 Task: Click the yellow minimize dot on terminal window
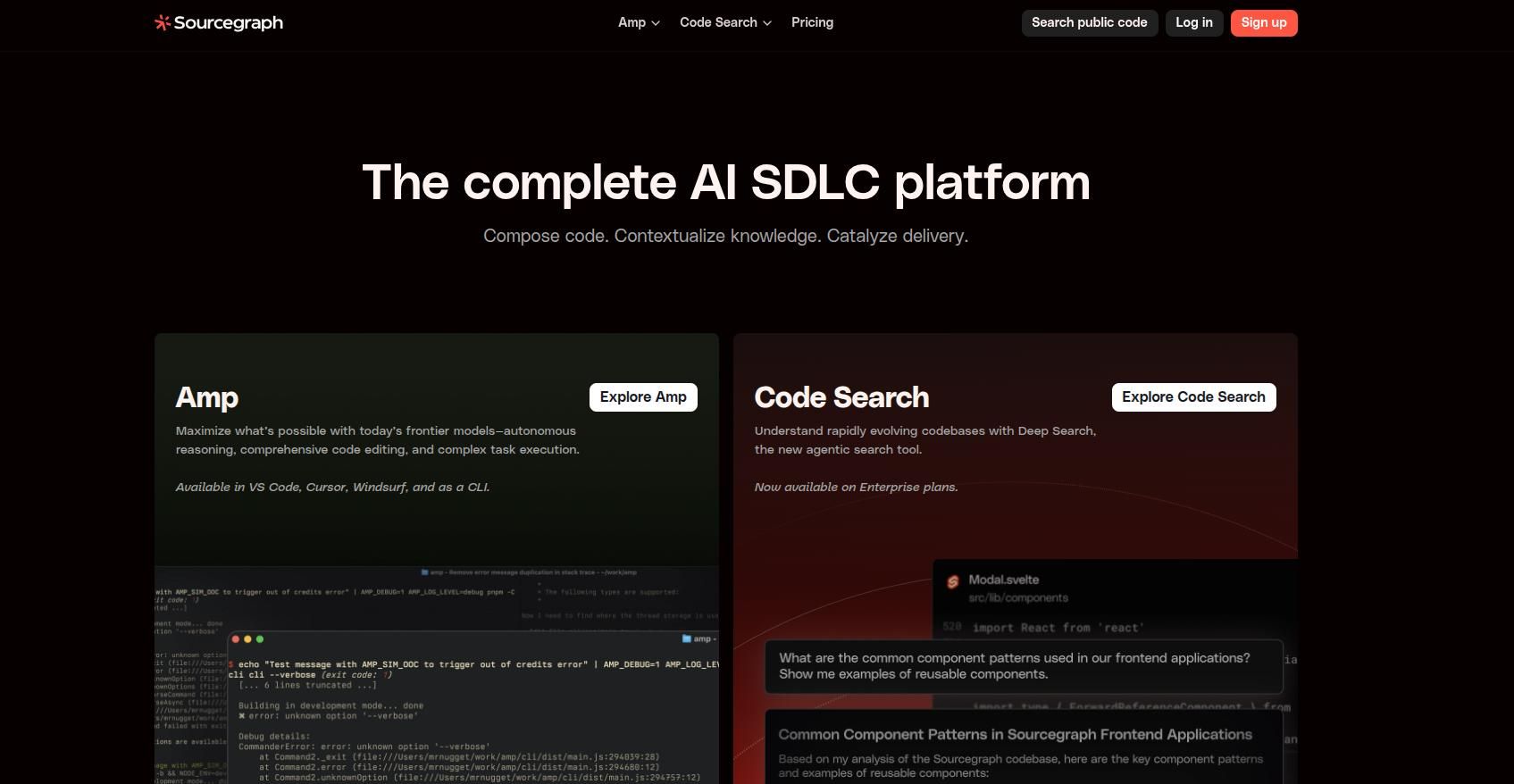(248, 639)
